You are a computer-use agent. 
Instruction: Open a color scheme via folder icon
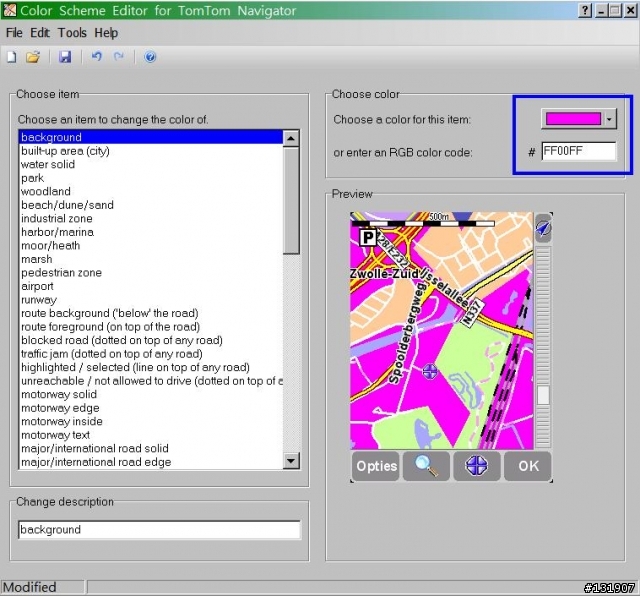point(33,57)
